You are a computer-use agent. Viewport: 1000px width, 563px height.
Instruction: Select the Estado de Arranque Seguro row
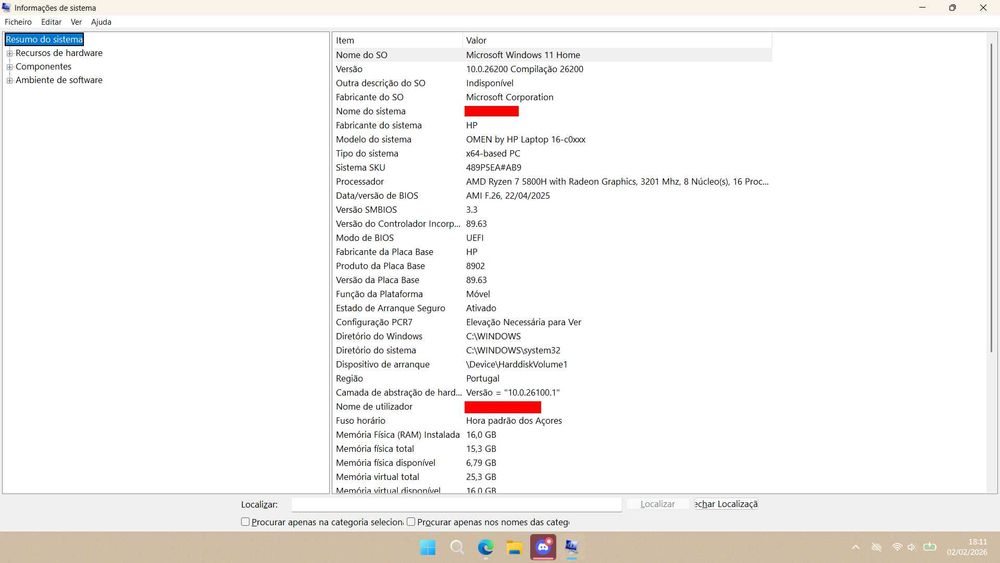(552, 308)
